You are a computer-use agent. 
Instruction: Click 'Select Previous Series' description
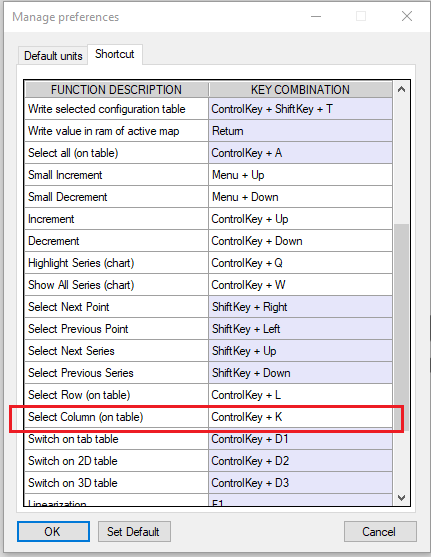pos(117,373)
